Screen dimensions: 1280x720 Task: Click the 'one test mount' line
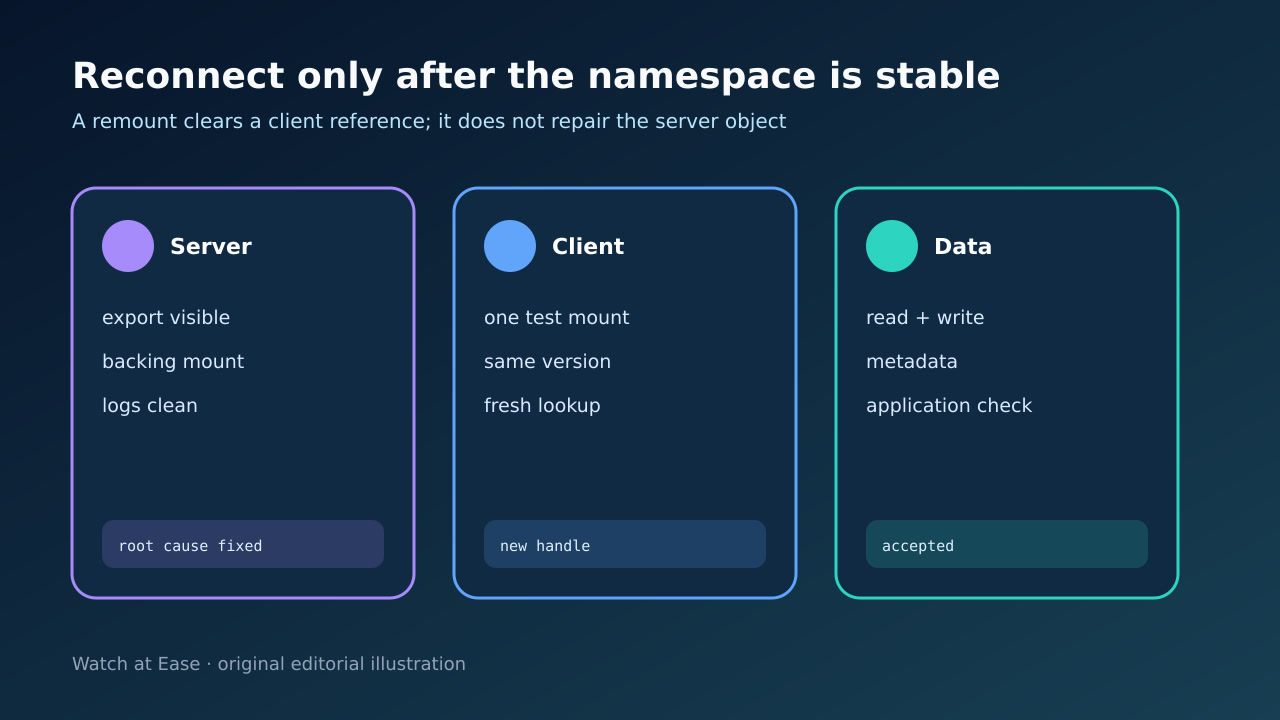557,317
